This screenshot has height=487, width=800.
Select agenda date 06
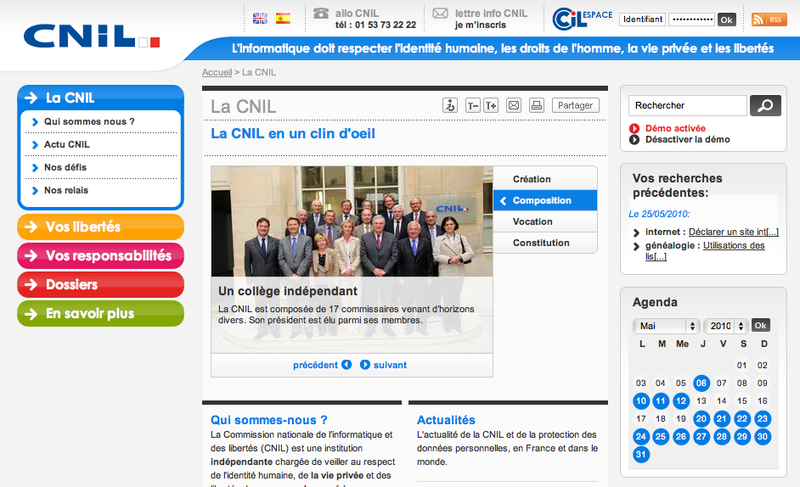[702, 383]
